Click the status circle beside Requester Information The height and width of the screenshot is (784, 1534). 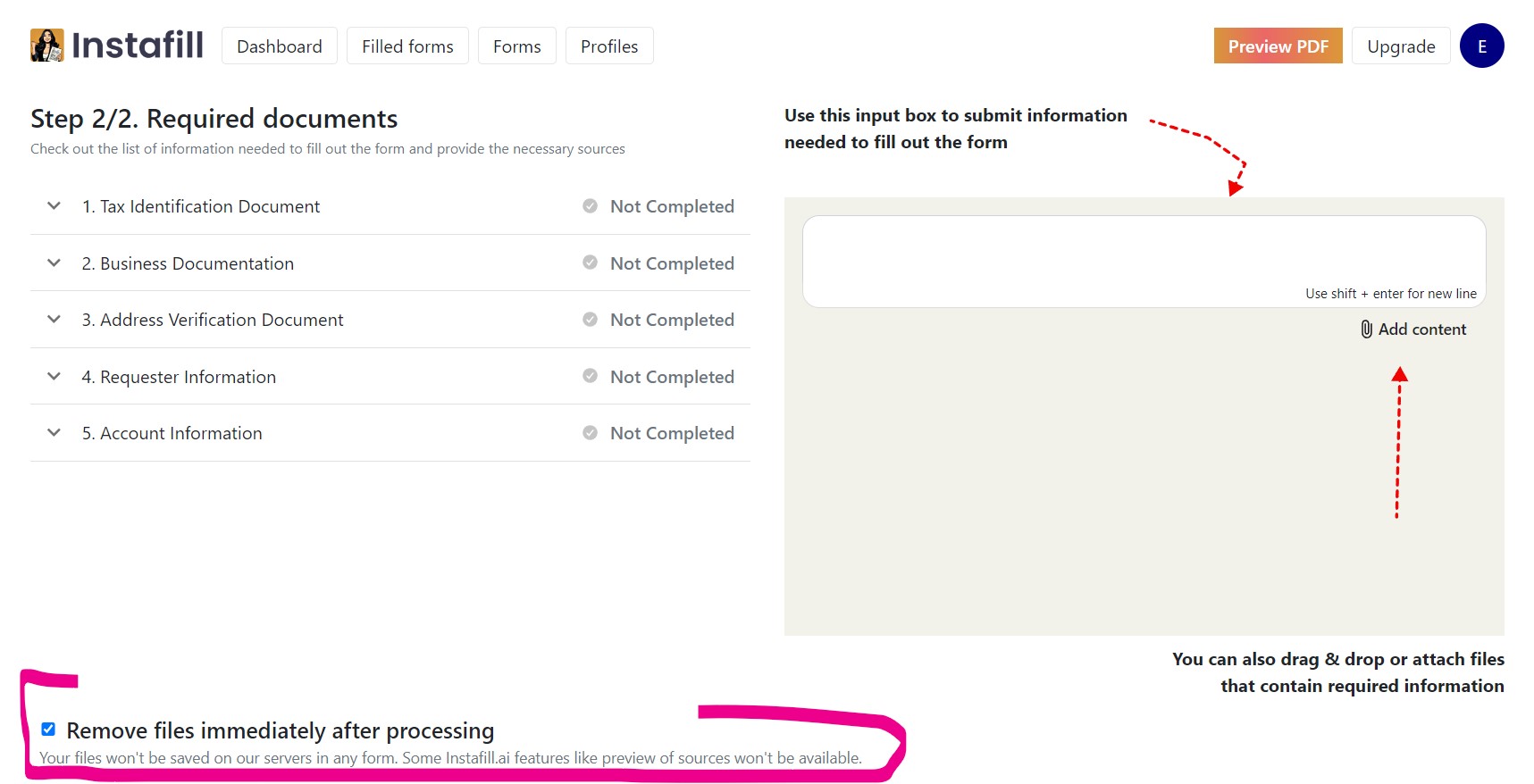pos(590,376)
